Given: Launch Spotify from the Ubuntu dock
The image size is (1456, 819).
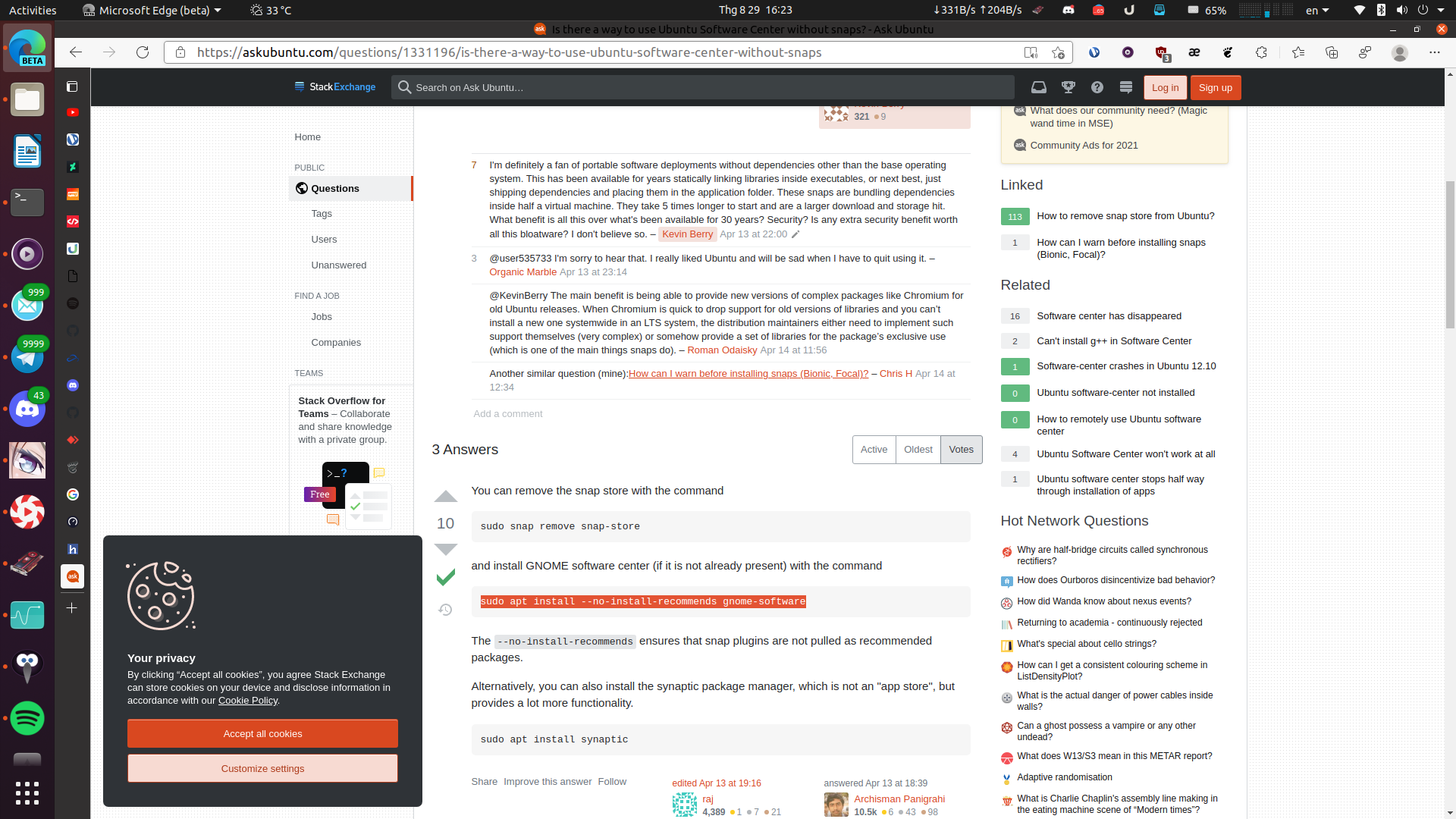Looking at the screenshot, I should (x=27, y=718).
